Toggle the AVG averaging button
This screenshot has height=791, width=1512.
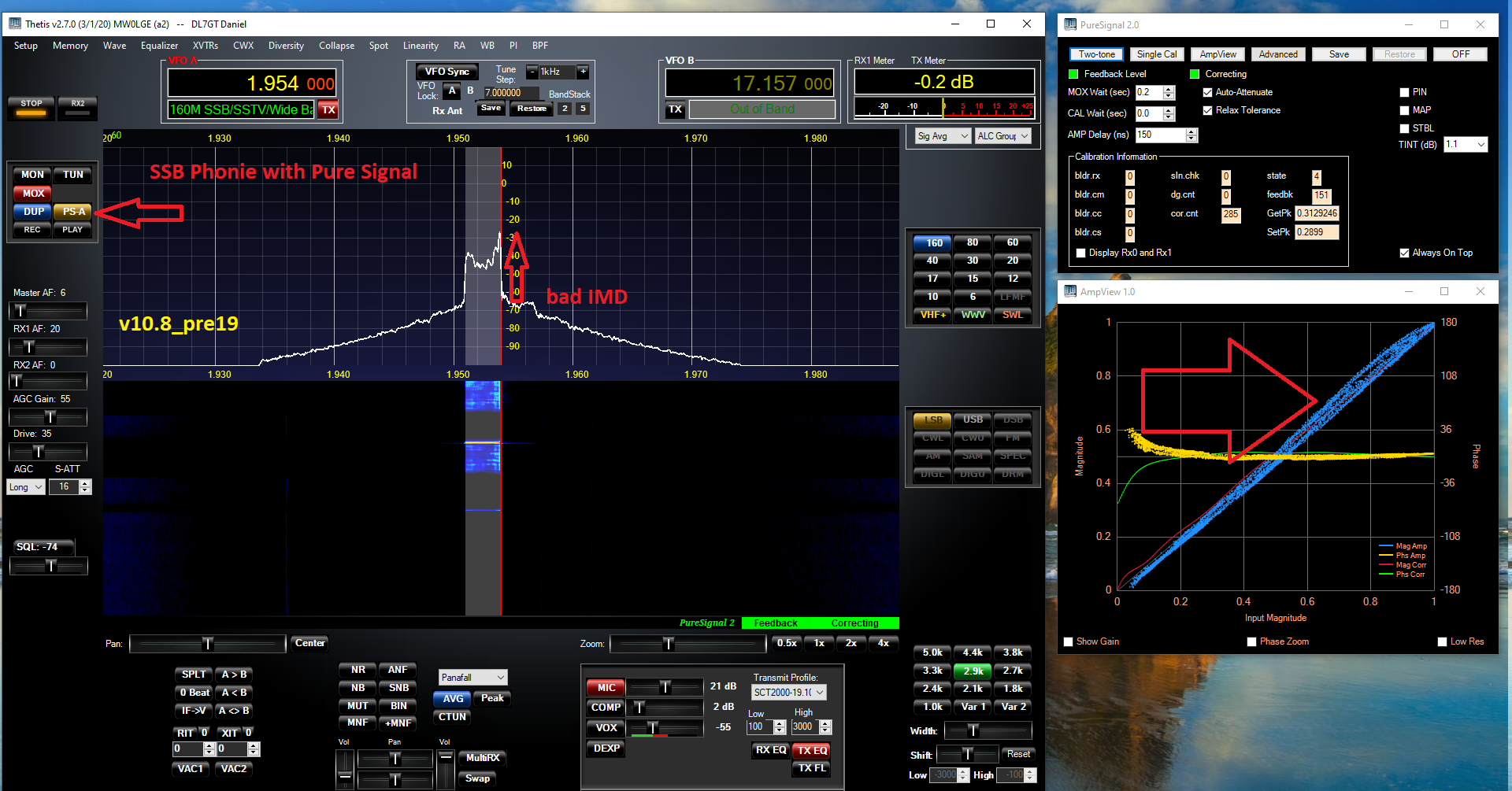(x=453, y=698)
